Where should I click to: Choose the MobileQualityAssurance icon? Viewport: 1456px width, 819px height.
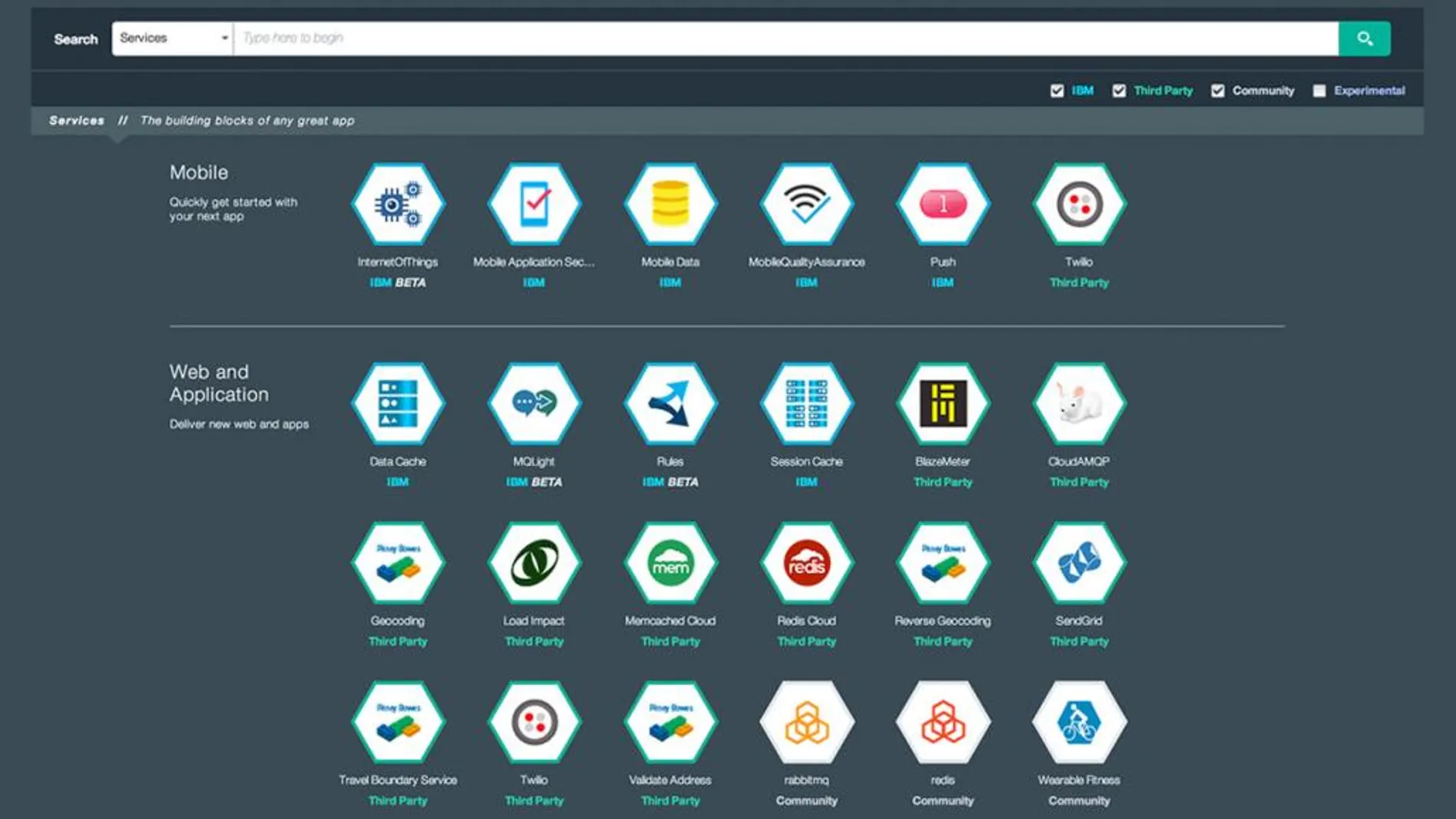tap(806, 205)
